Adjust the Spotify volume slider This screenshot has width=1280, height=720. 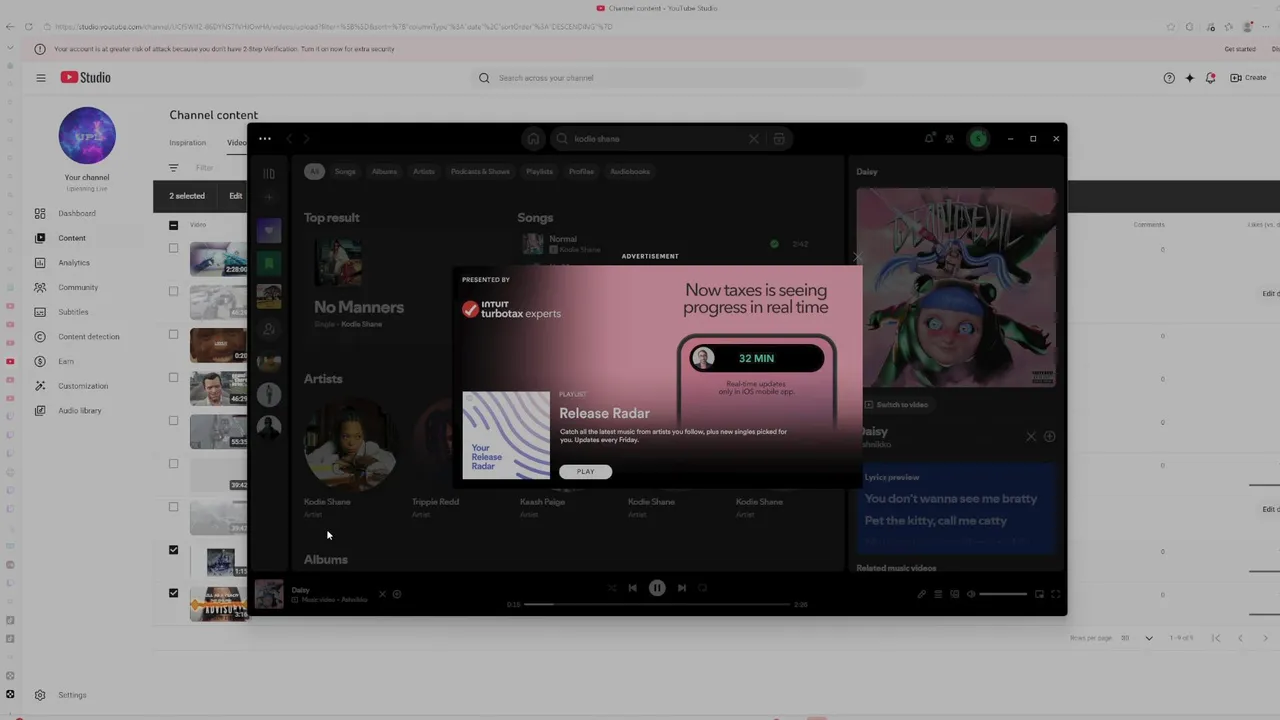pos(1003,594)
